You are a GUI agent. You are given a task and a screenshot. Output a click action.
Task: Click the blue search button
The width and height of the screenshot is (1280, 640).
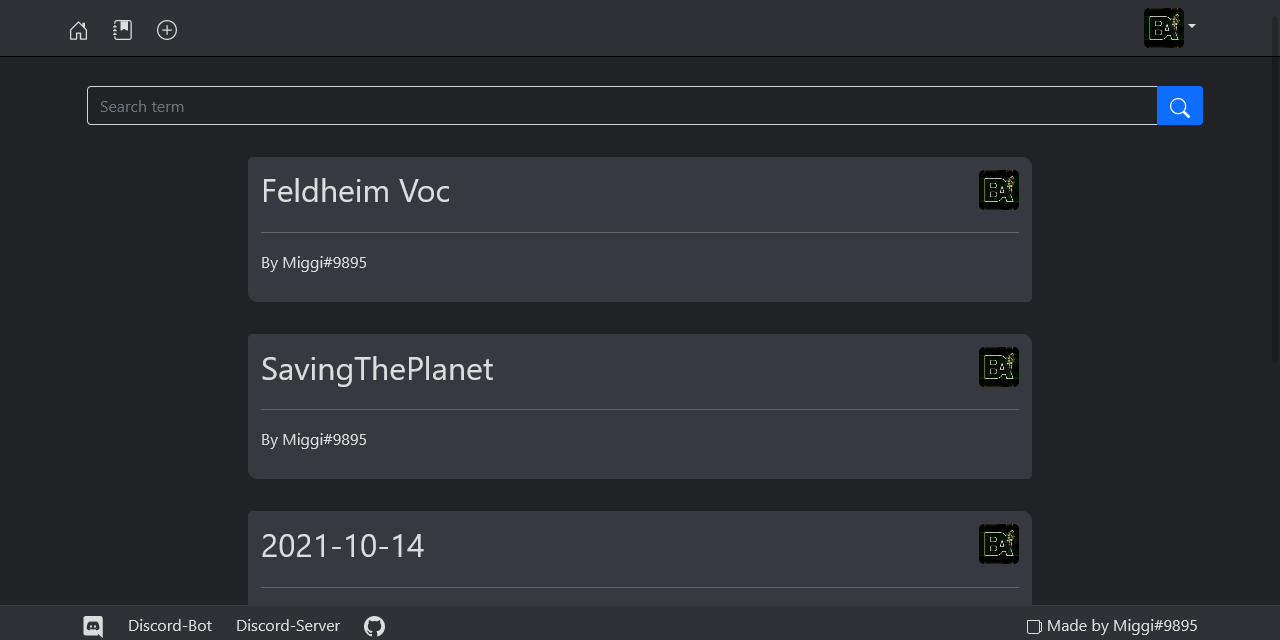point(1179,106)
